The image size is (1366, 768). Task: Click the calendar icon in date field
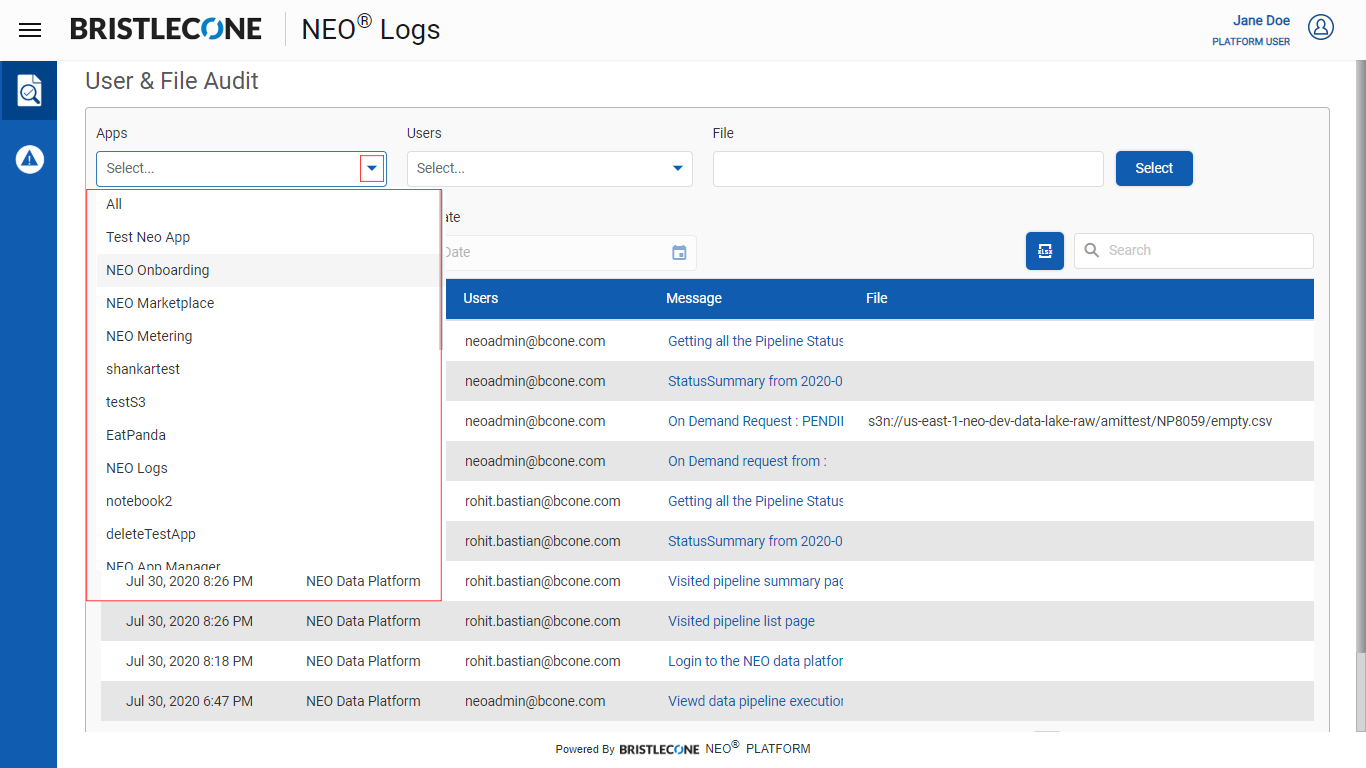(x=679, y=253)
